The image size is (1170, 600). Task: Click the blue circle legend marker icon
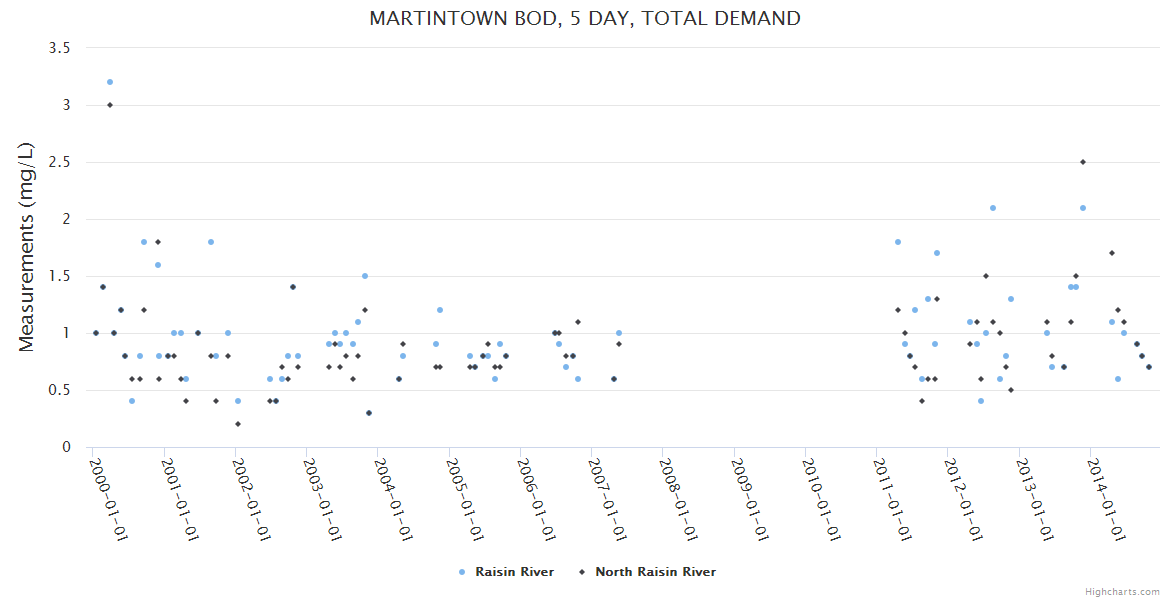pyautogui.click(x=461, y=572)
